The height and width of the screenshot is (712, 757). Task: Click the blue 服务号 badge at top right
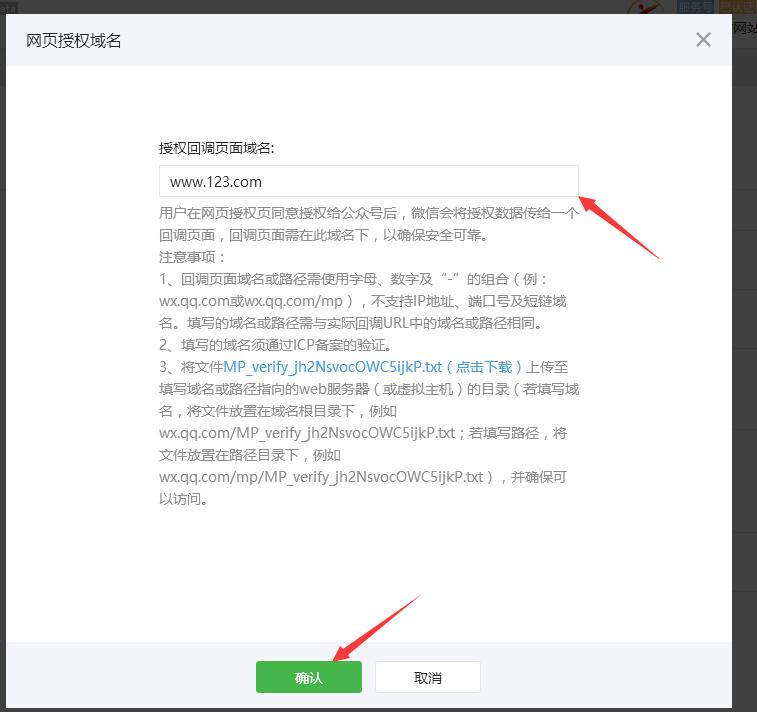(695, 6)
